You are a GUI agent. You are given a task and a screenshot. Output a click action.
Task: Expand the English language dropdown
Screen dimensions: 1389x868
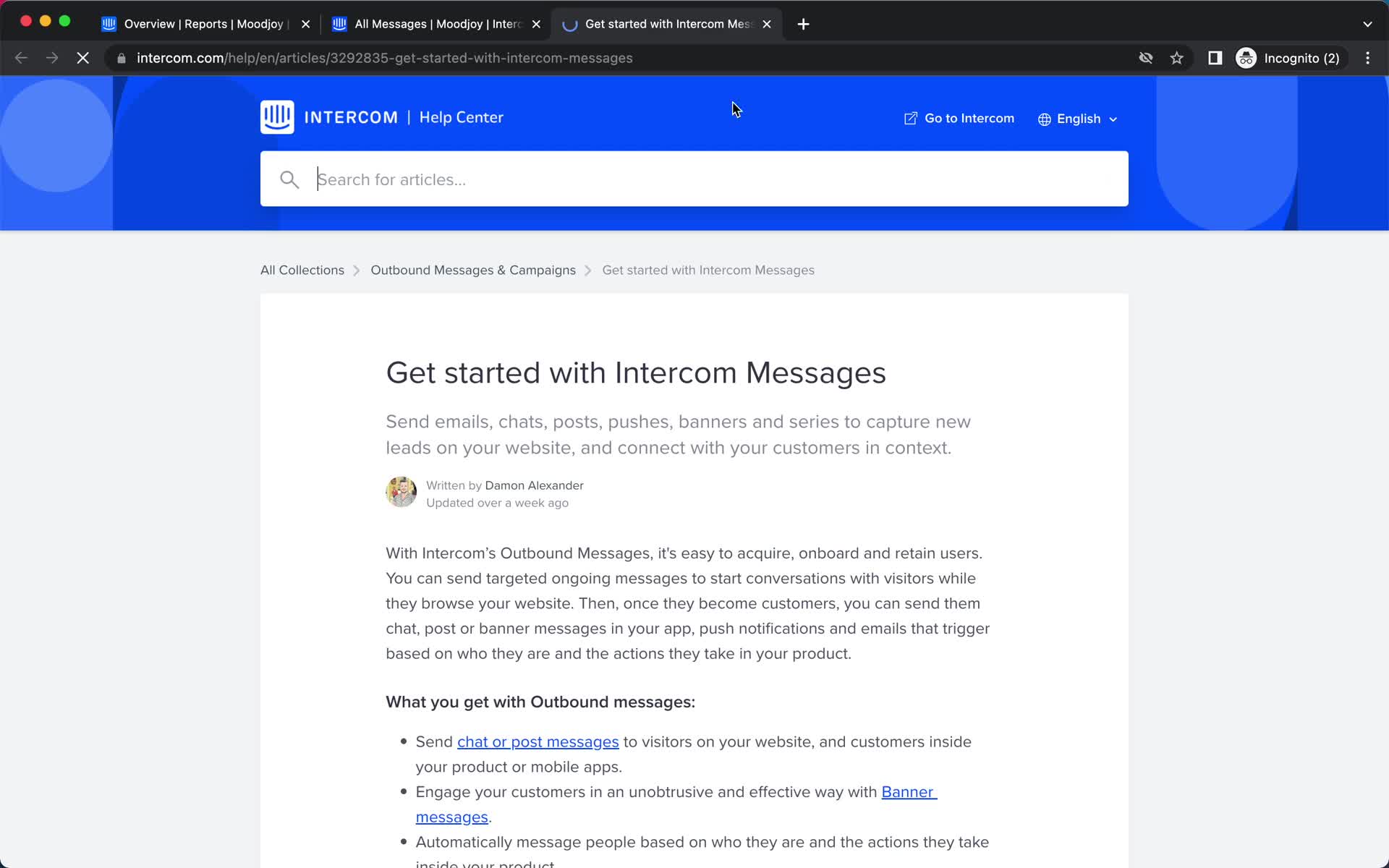[1078, 118]
